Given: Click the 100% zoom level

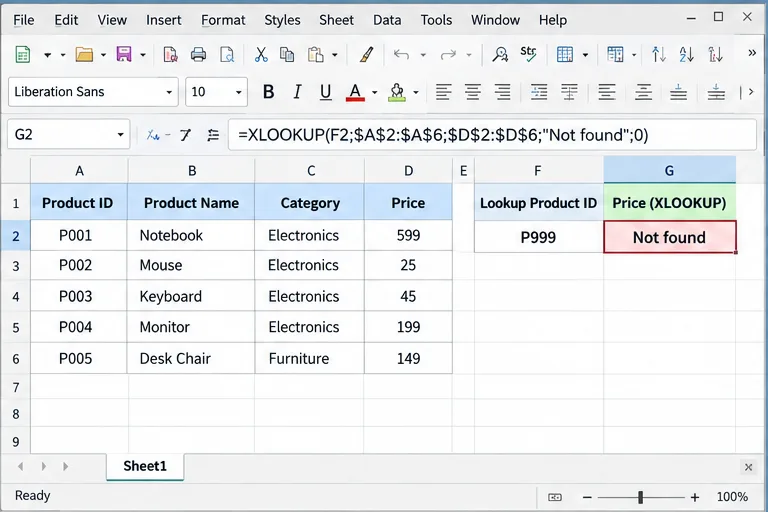Looking at the screenshot, I should (x=732, y=497).
